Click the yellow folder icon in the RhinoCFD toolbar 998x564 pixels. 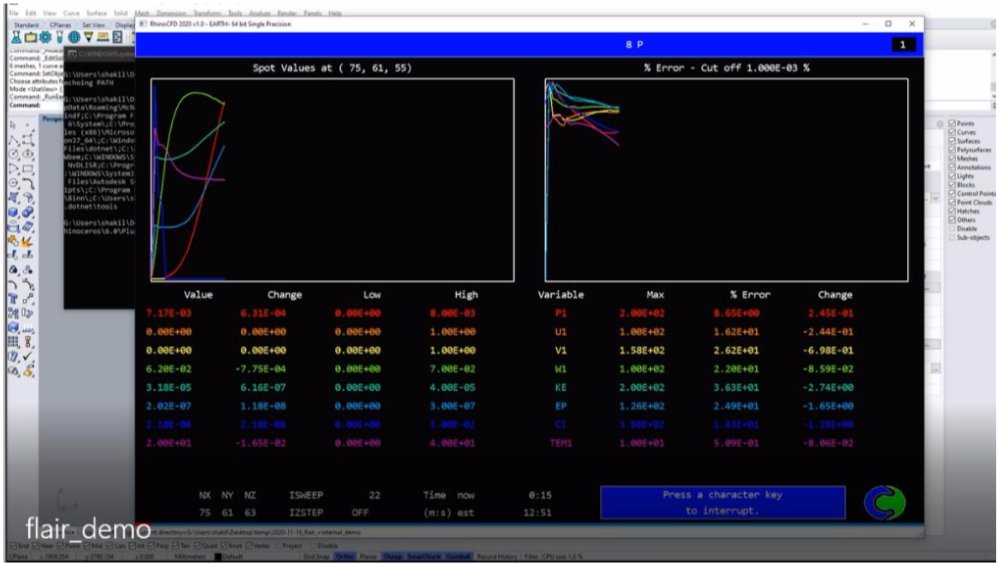[31, 37]
